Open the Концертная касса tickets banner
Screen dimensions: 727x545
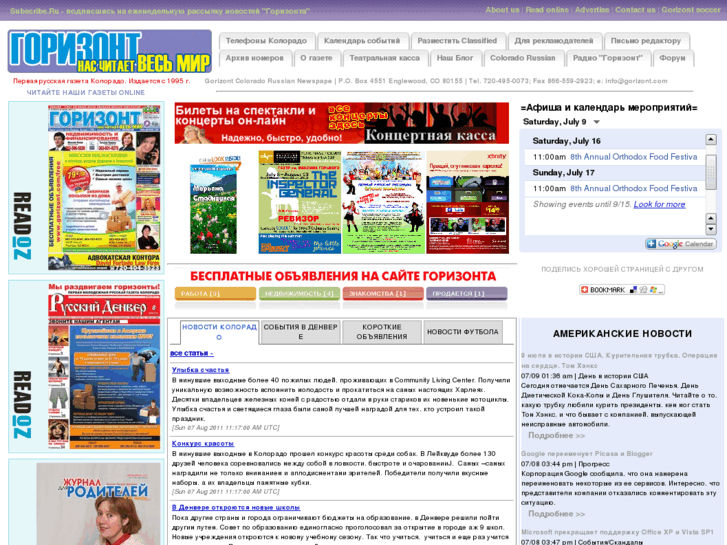point(342,123)
